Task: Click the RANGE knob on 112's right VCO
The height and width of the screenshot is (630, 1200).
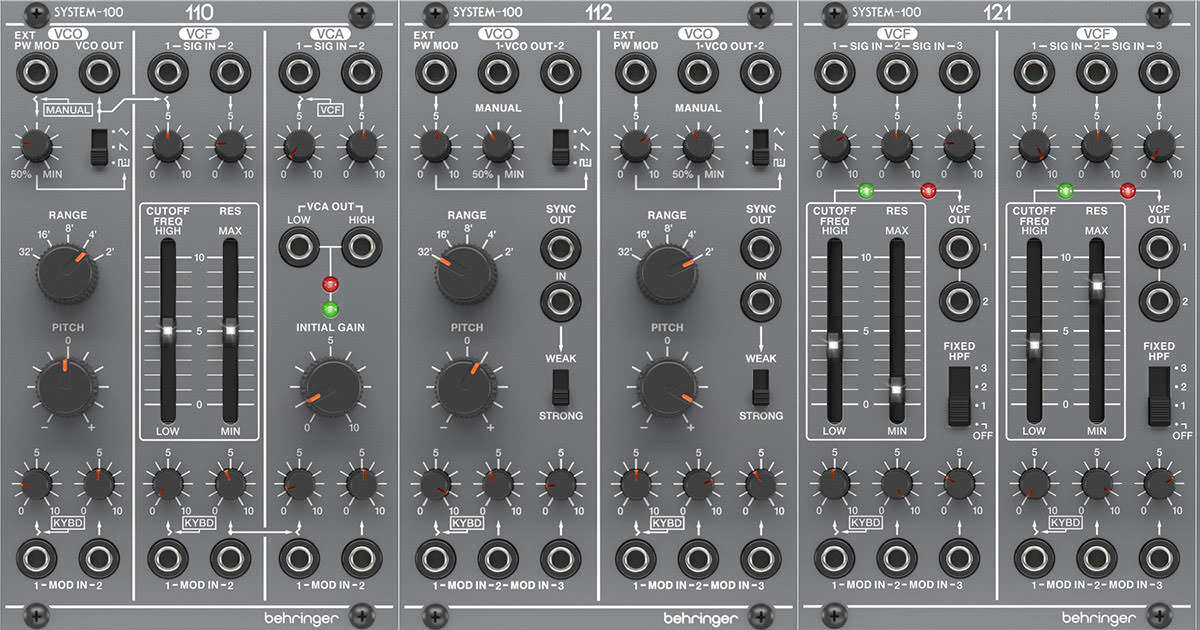Action: pyautogui.click(x=667, y=272)
